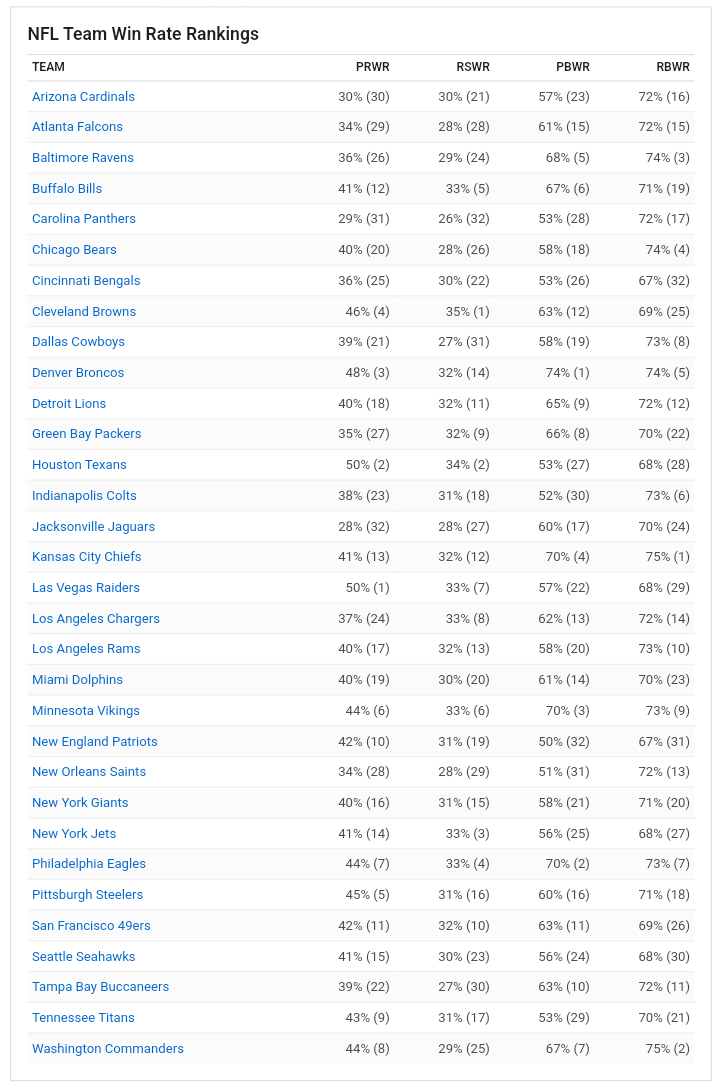Open Green Bay Packers page
This screenshot has height=1089, width=720.
point(86,433)
